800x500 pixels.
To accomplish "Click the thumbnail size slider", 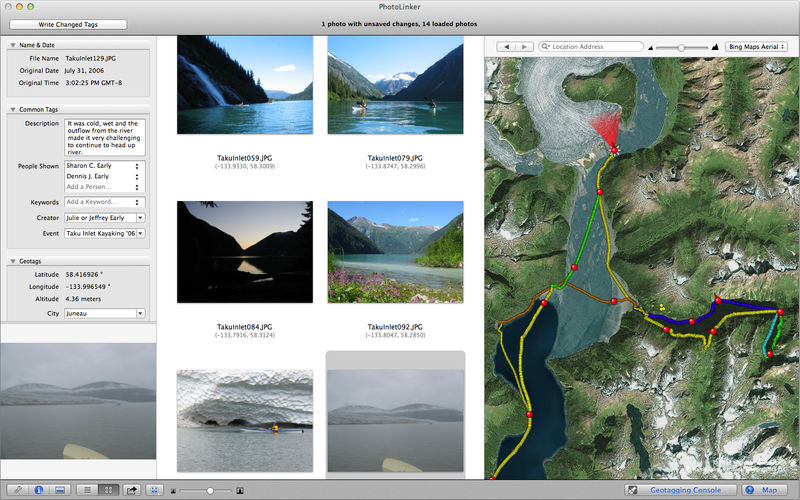I will tap(207, 491).
